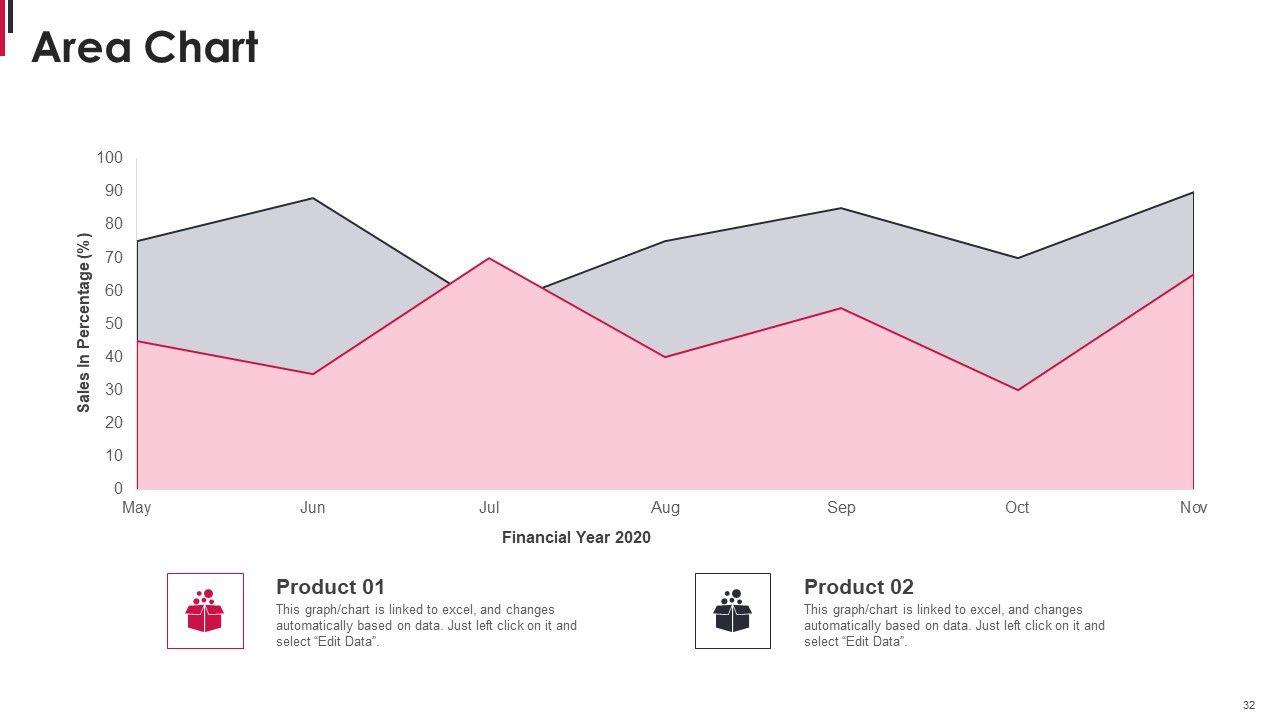
Task: Click the dark Product 02 box icon
Action: (733, 611)
